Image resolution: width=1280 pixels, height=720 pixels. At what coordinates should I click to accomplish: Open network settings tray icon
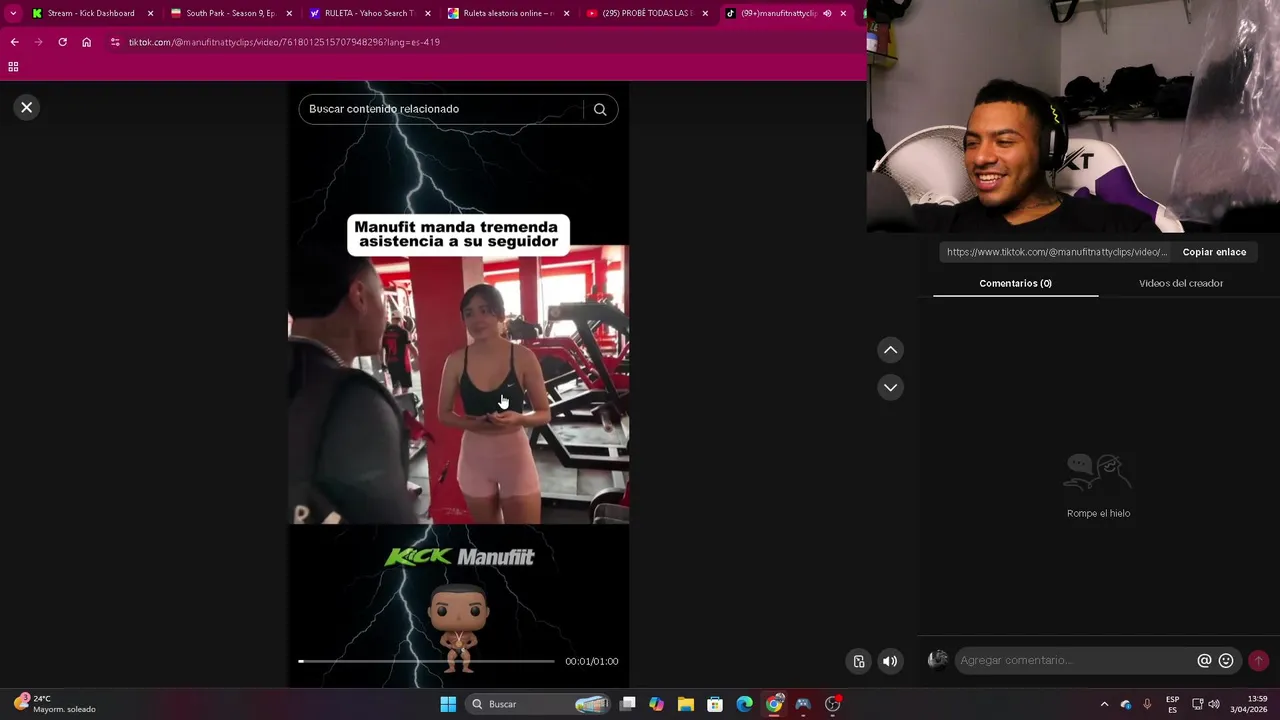(x=1197, y=704)
